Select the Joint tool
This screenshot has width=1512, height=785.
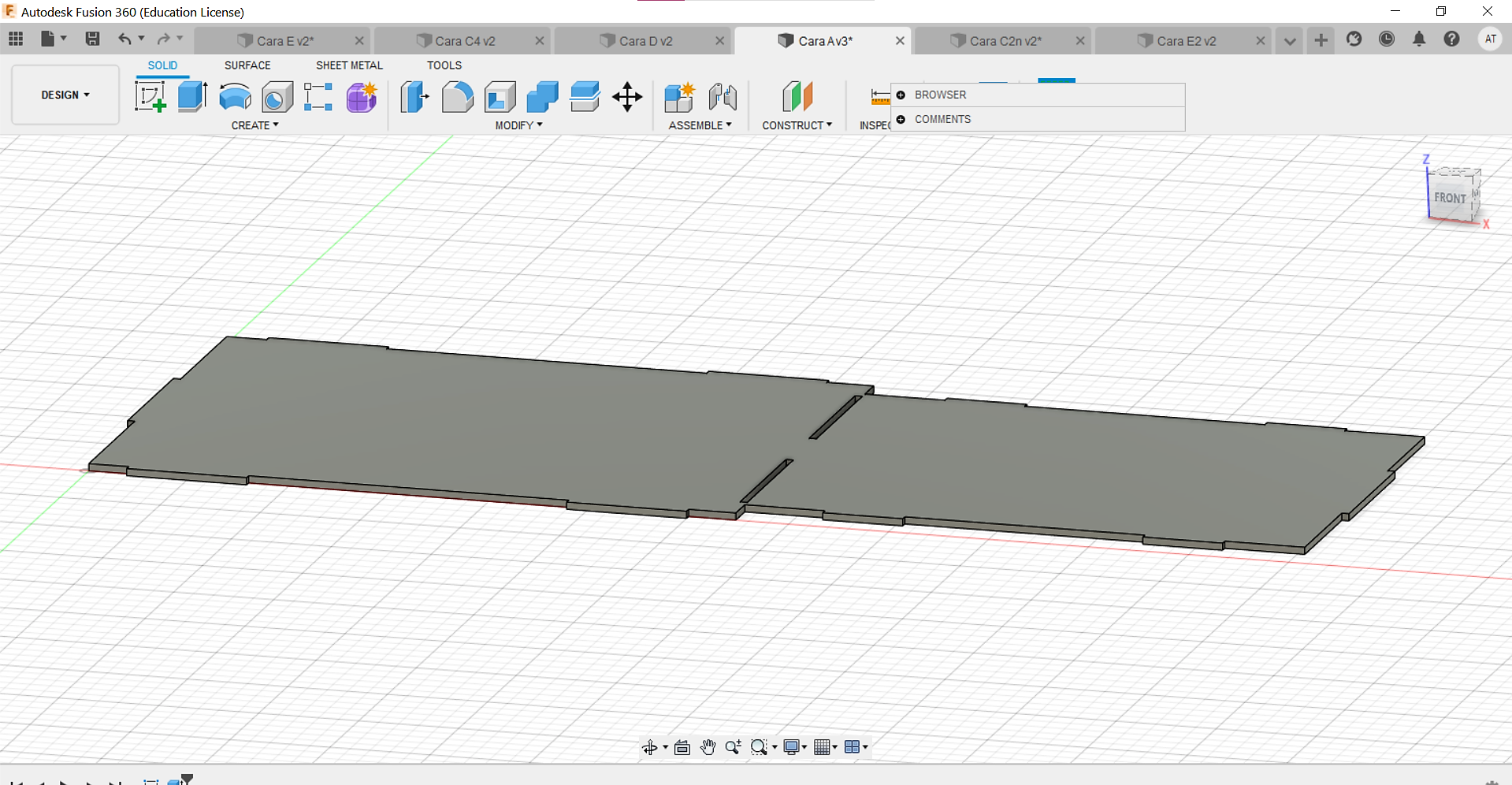tap(722, 97)
